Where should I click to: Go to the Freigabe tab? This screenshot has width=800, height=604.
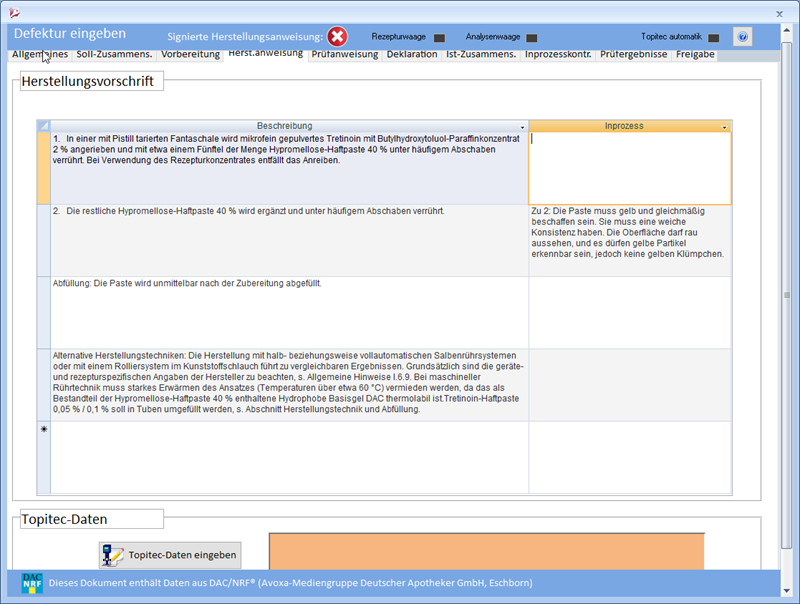tap(695, 54)
